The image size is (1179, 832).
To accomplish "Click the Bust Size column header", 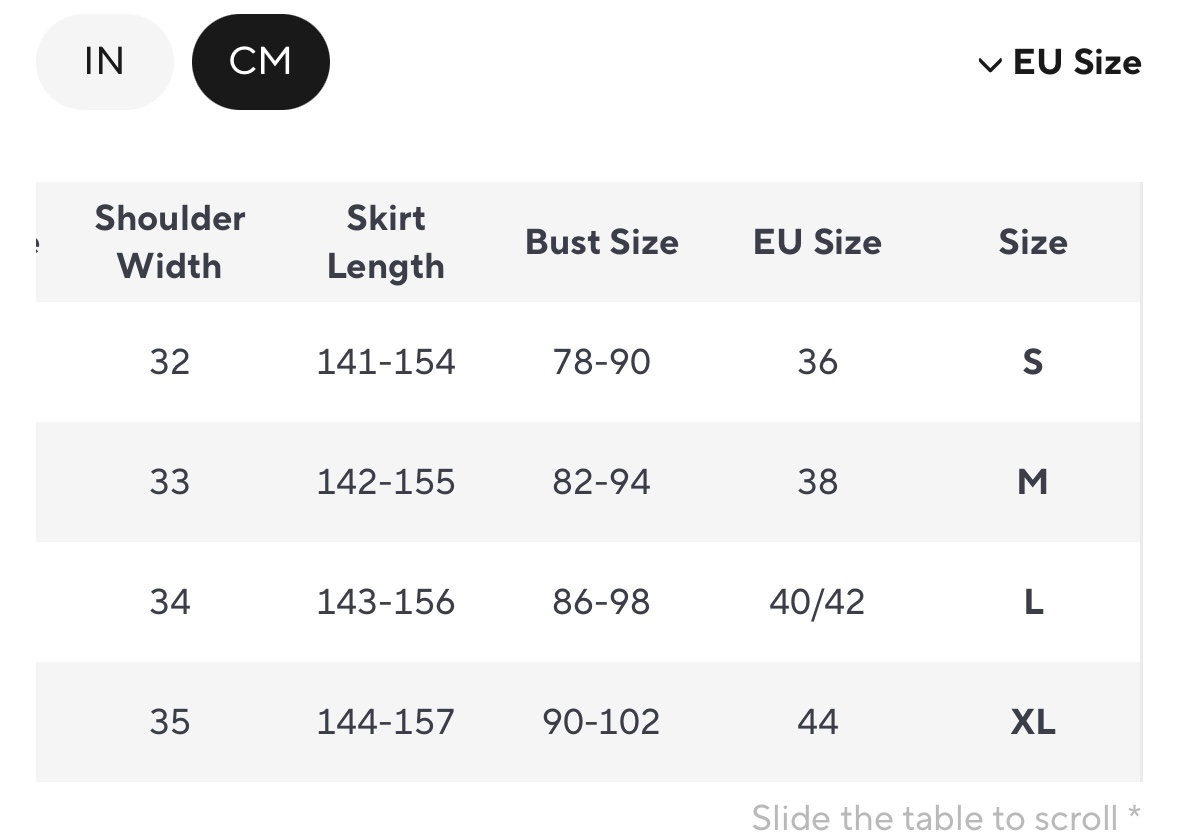I will 602,242.
